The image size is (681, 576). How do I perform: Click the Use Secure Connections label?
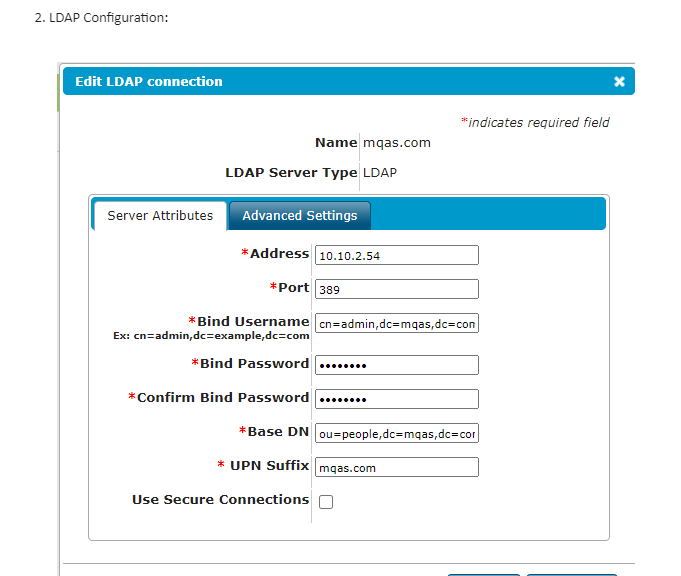pyautogui.click(x=221, y=500)
